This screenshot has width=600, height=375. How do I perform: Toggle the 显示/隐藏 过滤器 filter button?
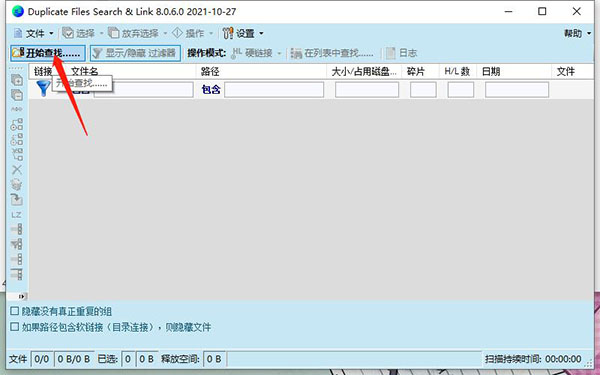click(x=135, y=53)
